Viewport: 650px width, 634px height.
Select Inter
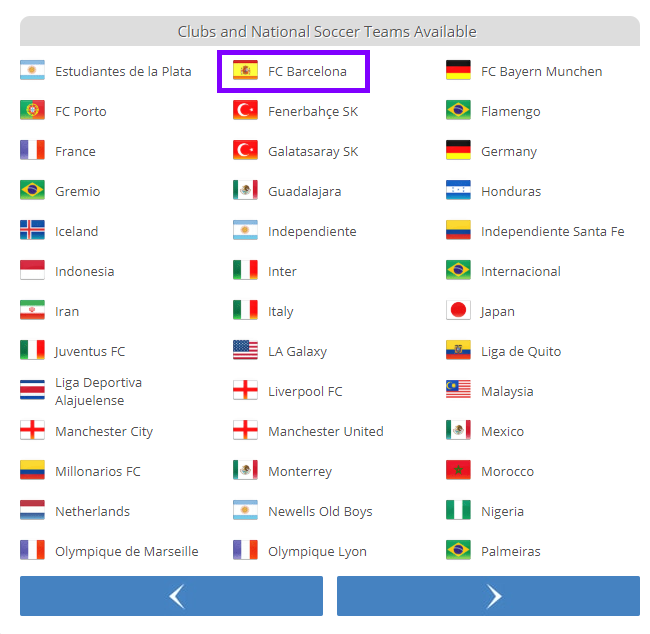[x=282, y=272]
